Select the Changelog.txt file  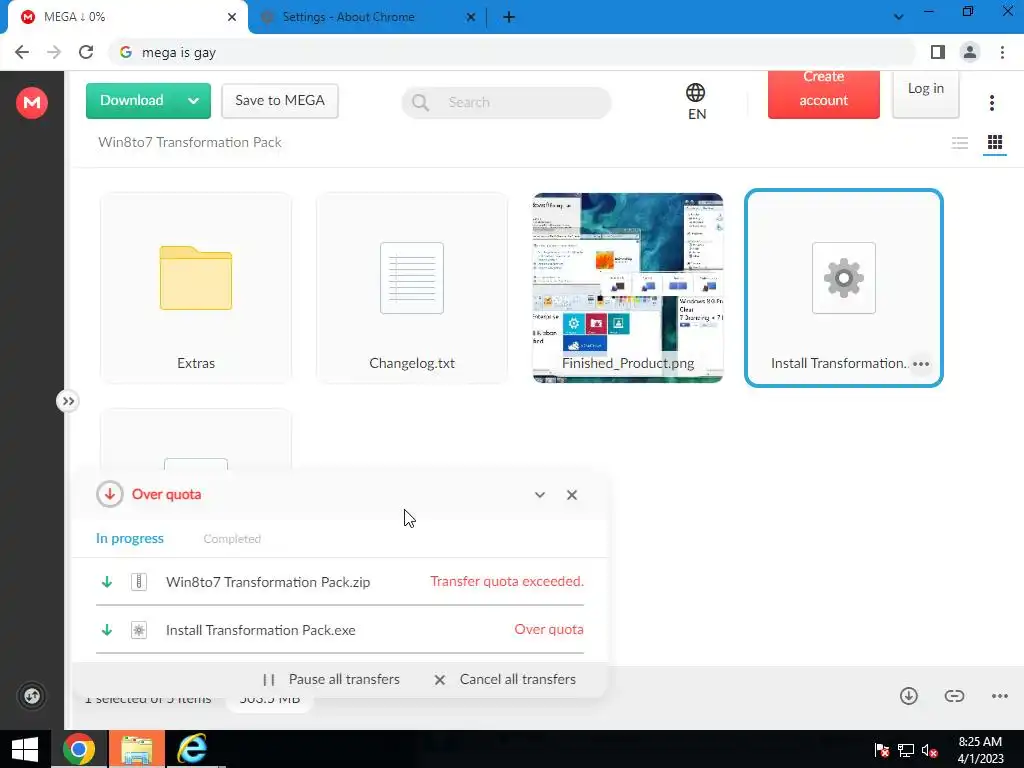tap(412, 287)
